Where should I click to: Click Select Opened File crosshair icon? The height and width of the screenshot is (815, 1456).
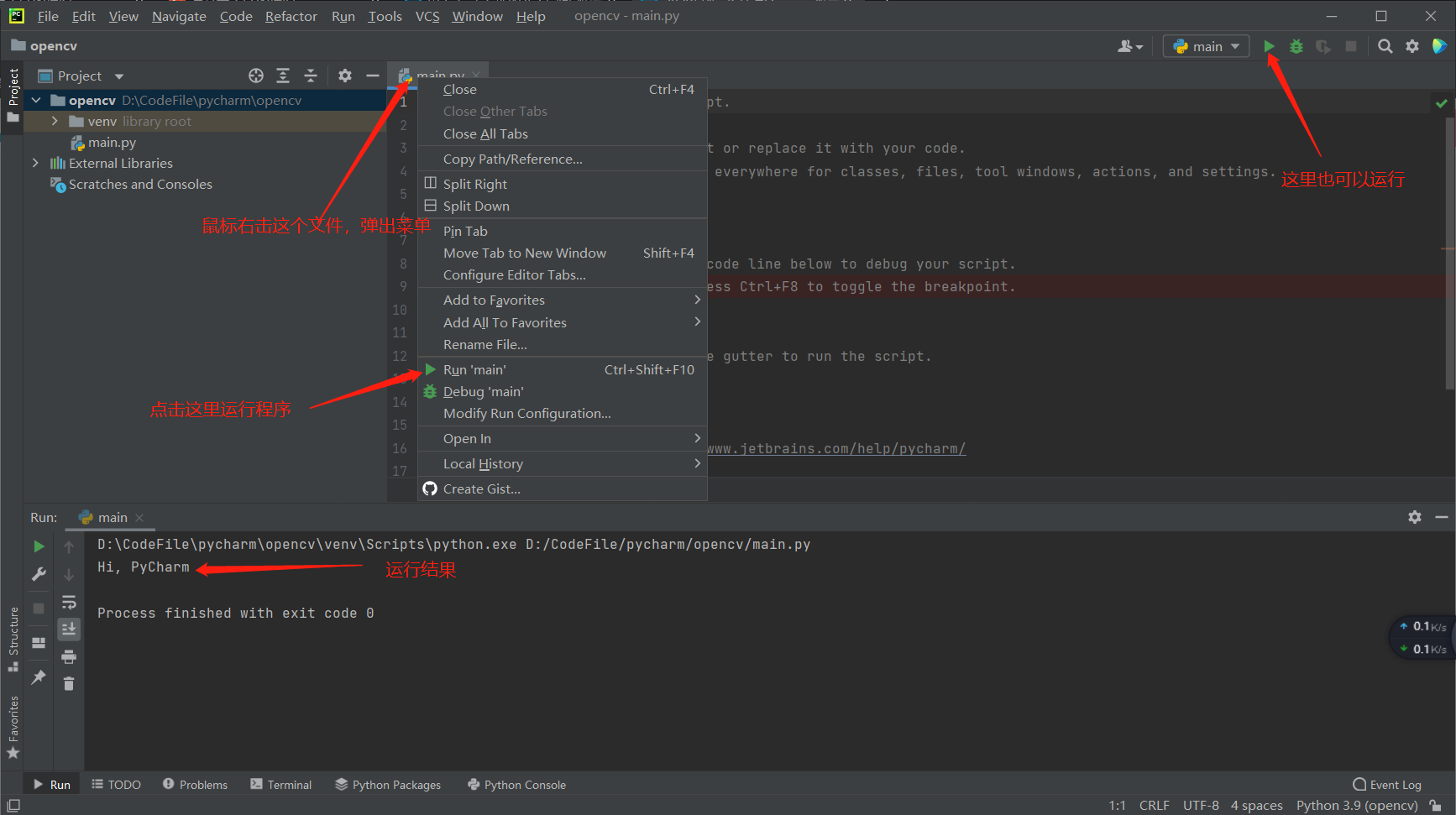(256, 76)
